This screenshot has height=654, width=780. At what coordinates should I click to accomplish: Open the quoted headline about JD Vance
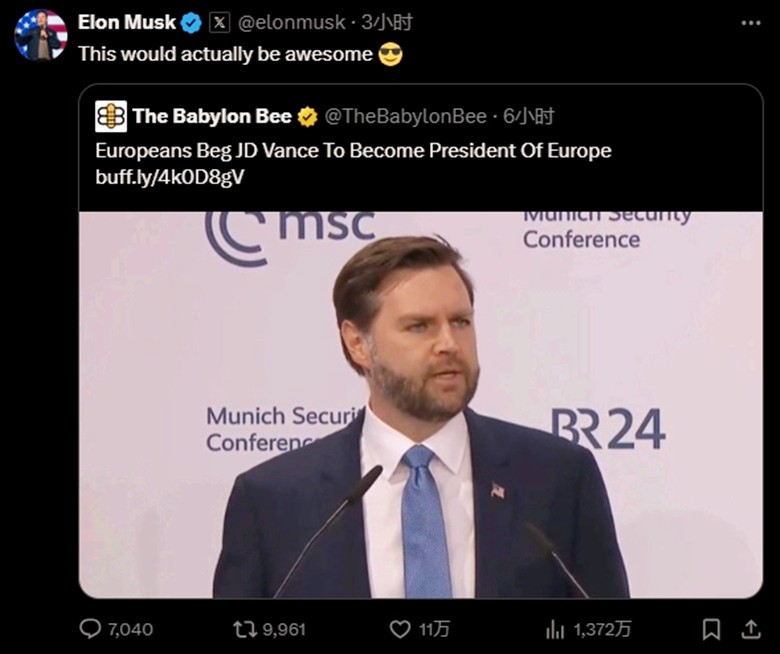click(x=353, y=151)
